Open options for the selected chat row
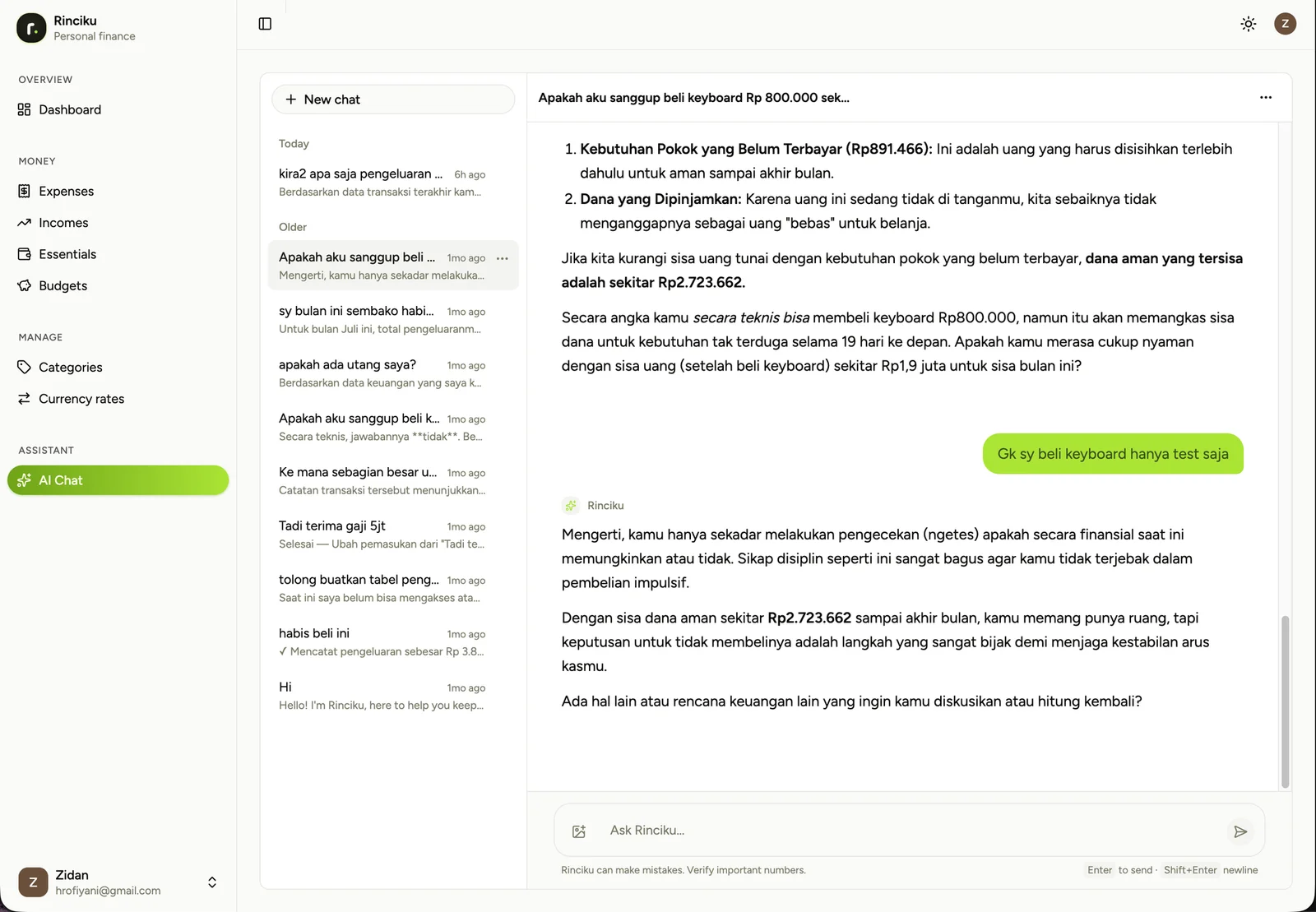The height and width of the screenshot is (912, 1316). click(503, 258)
